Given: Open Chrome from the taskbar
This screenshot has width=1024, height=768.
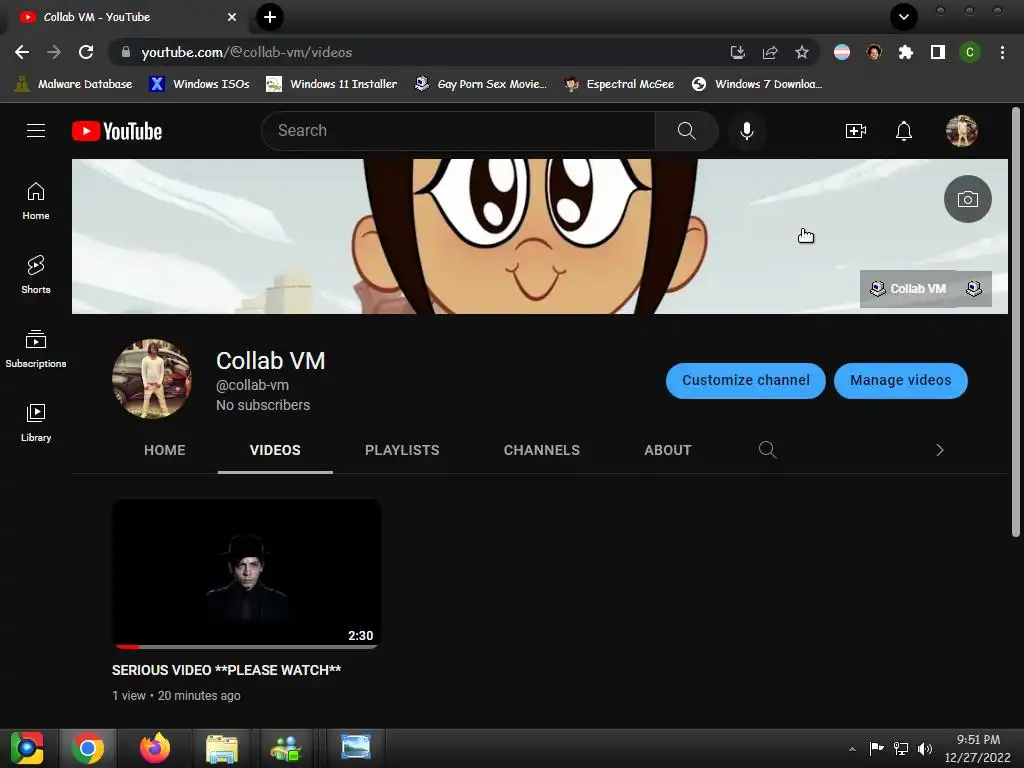Looking at the screenshot, I should 88,748.
